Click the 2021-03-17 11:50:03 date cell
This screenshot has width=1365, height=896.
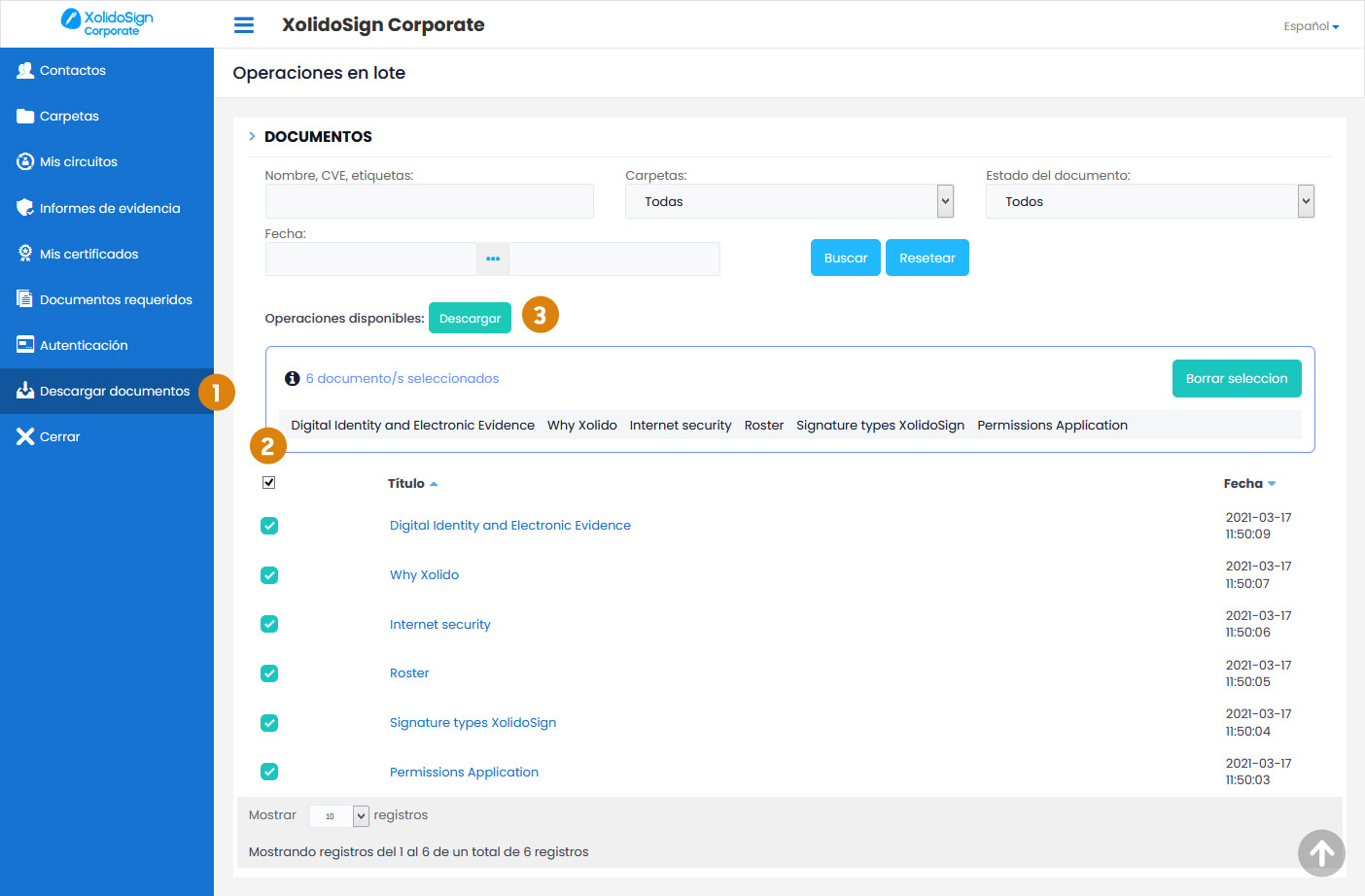tap(1258, 772)
